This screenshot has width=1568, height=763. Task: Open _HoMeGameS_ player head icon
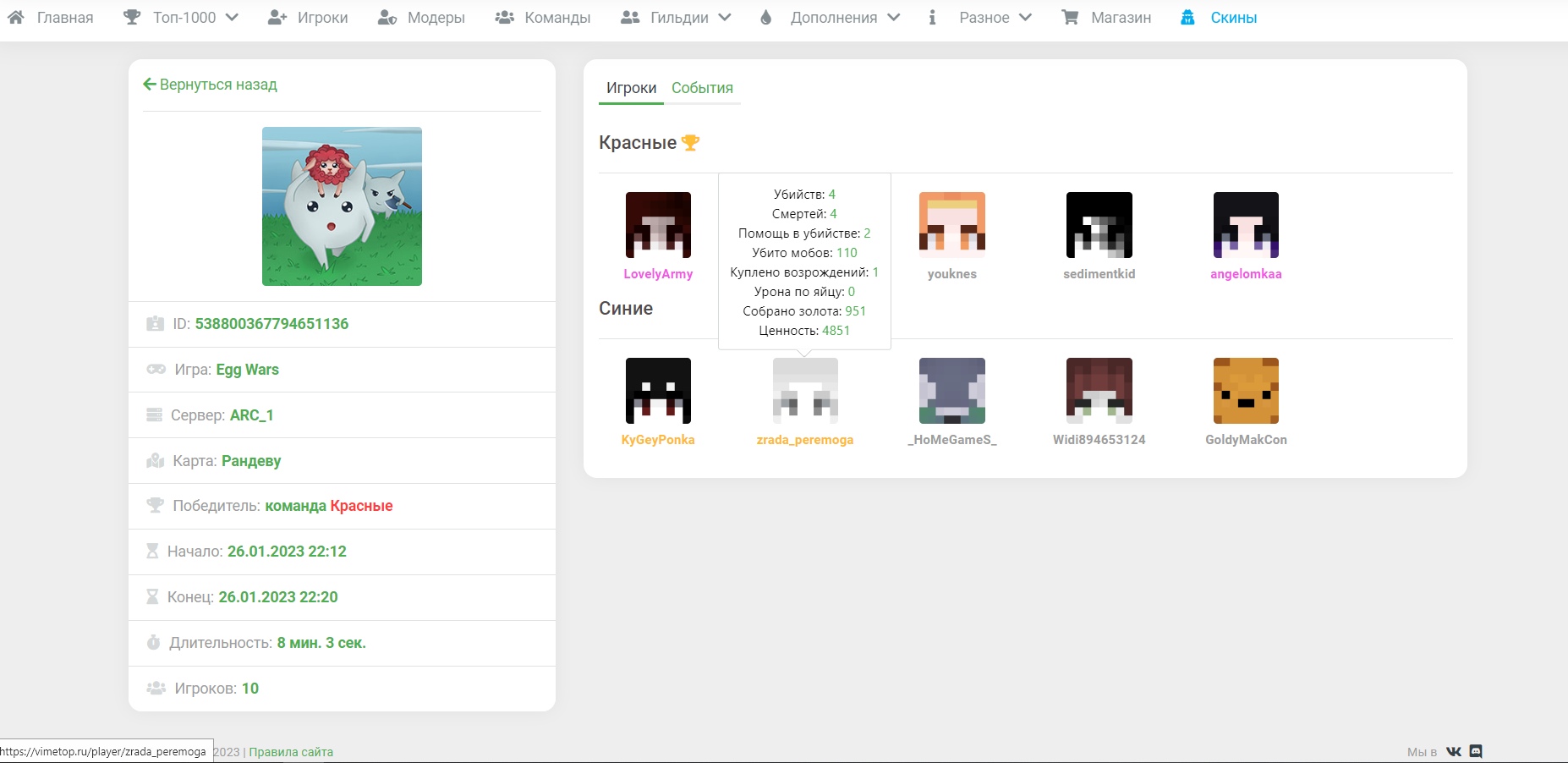tap(951, 391)
